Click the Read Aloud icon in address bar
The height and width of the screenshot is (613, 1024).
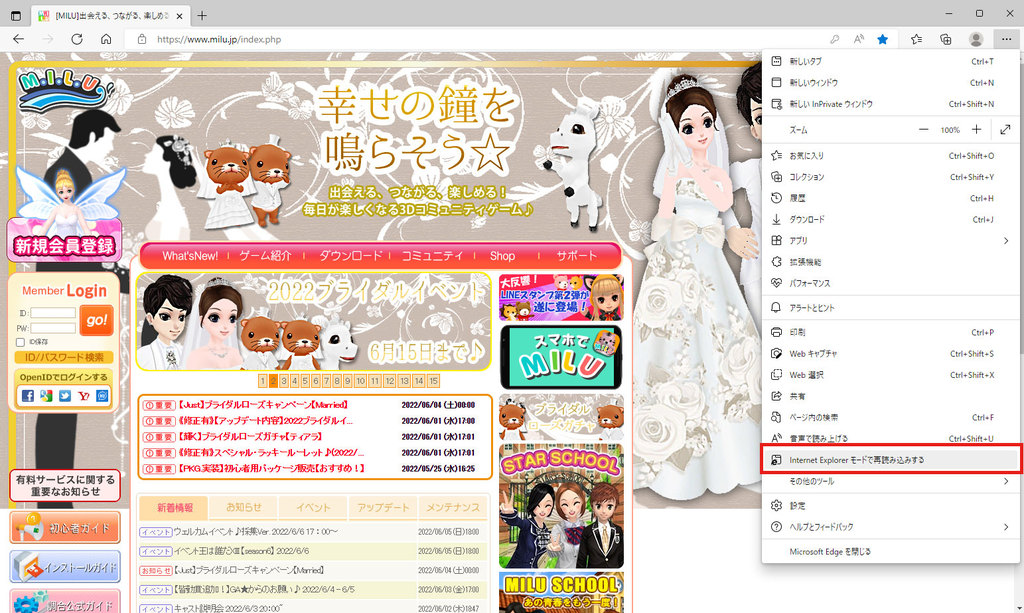[858, 39]
